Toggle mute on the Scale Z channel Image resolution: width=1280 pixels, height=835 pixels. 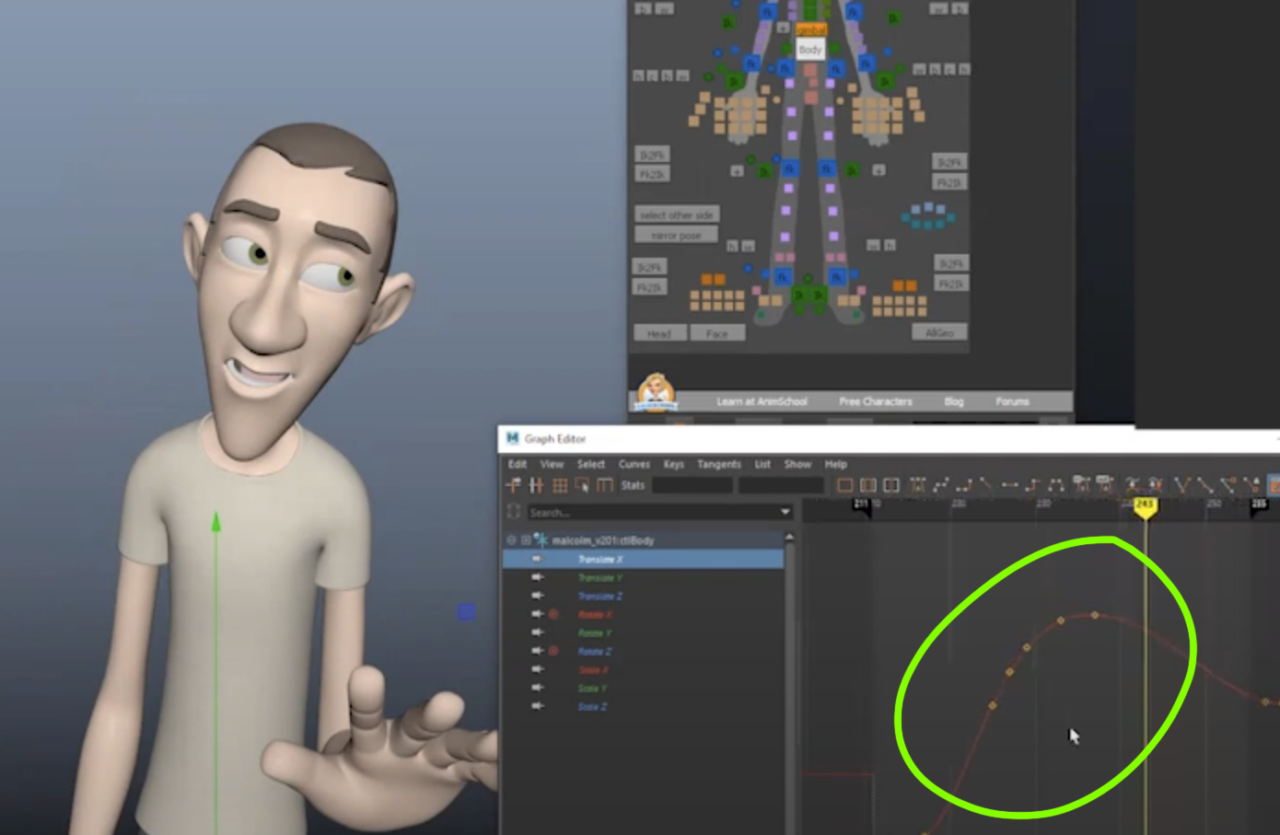[537, 707]
